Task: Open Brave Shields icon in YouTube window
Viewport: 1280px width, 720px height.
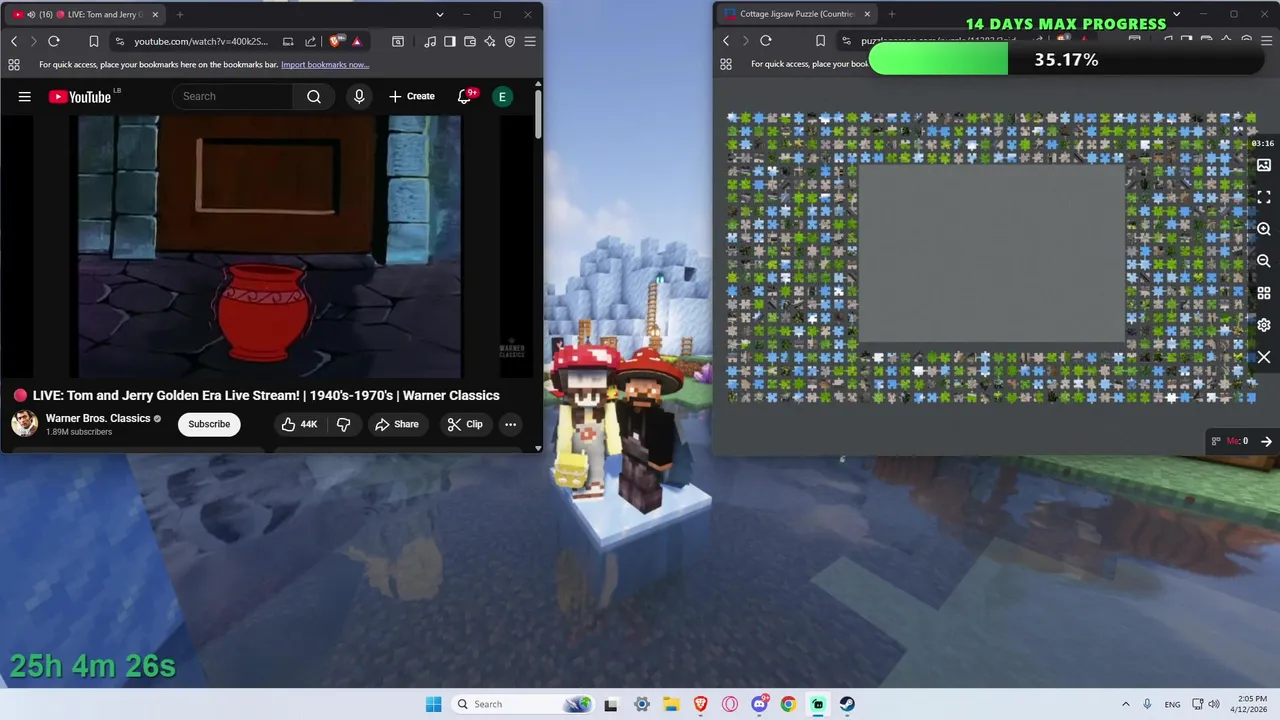Action: click(x=335, y=41)
